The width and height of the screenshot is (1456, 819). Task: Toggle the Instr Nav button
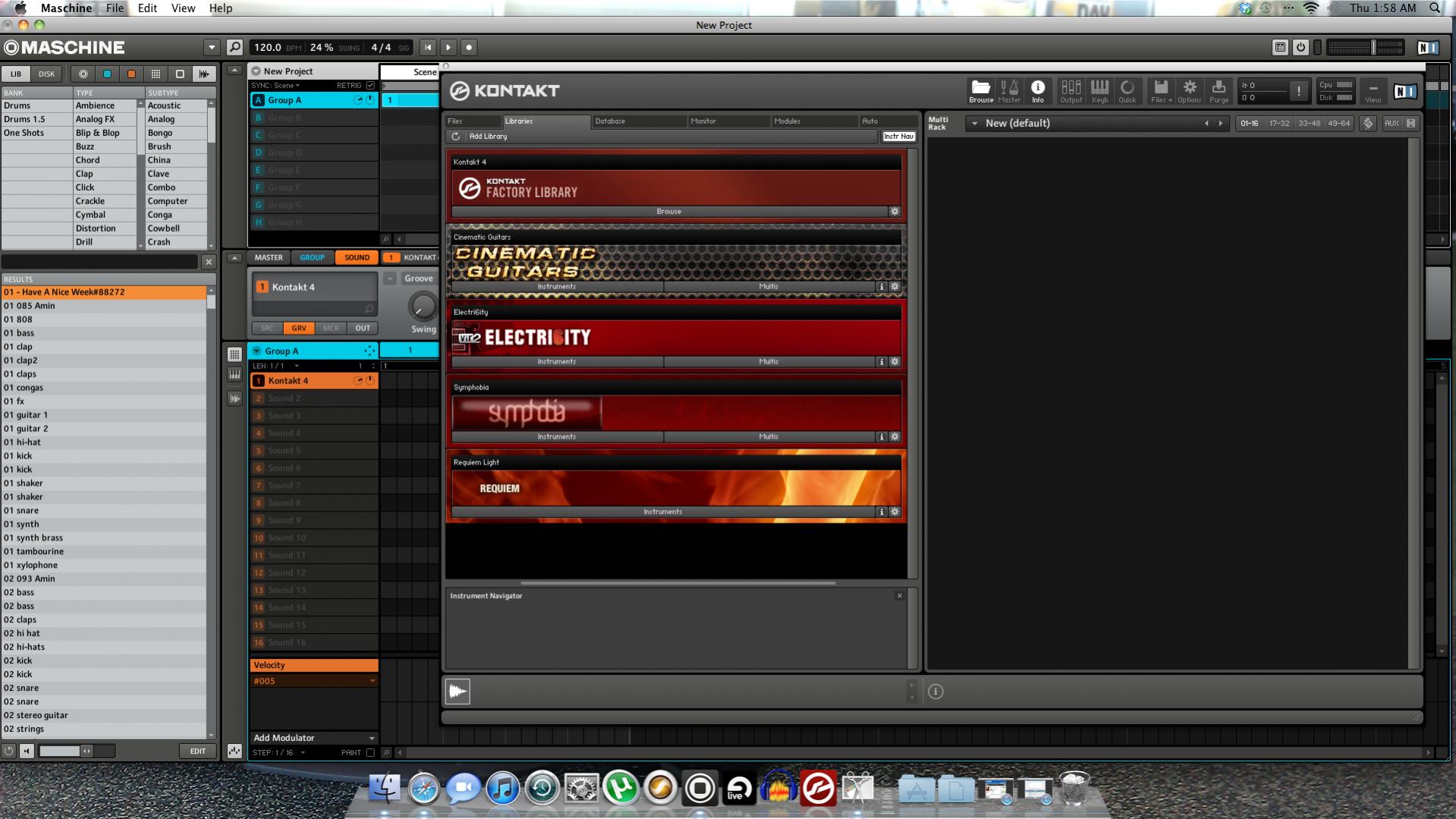click(x=898, y=137)
